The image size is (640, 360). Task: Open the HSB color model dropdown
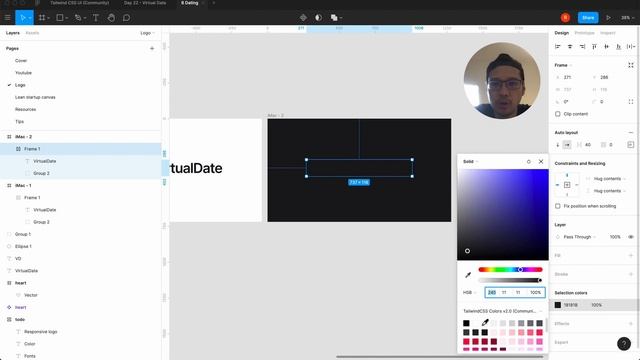[470, 293]
